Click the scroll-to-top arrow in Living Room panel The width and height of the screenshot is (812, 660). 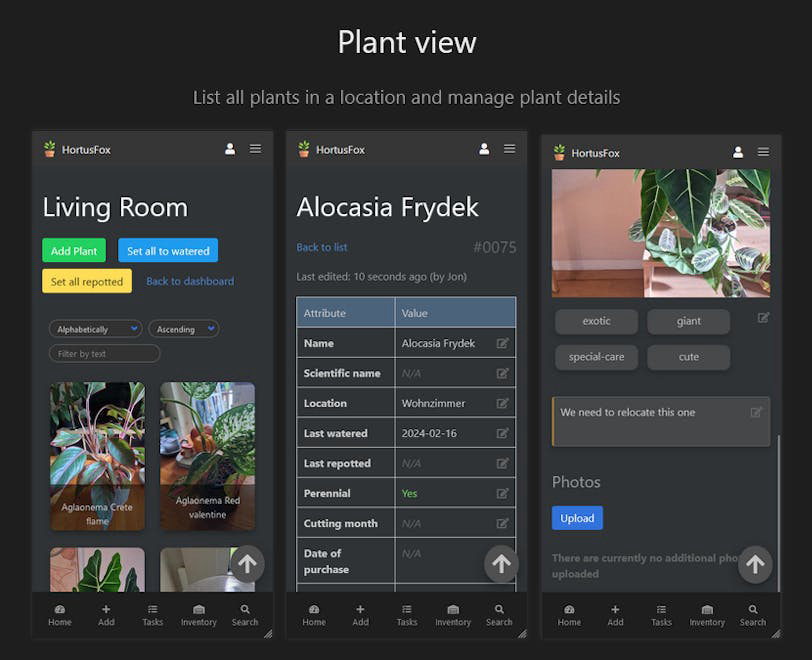click(x=247, y=564)
